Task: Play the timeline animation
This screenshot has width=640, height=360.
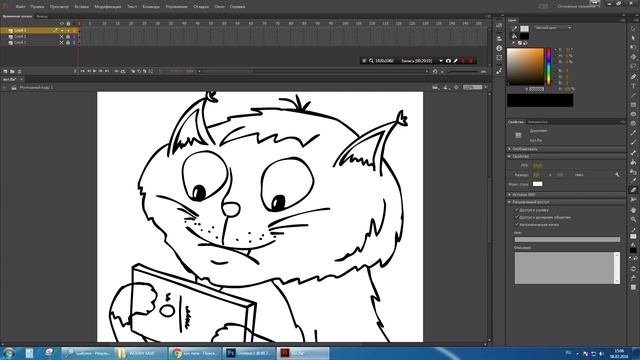Action: (x=94, y=71)
